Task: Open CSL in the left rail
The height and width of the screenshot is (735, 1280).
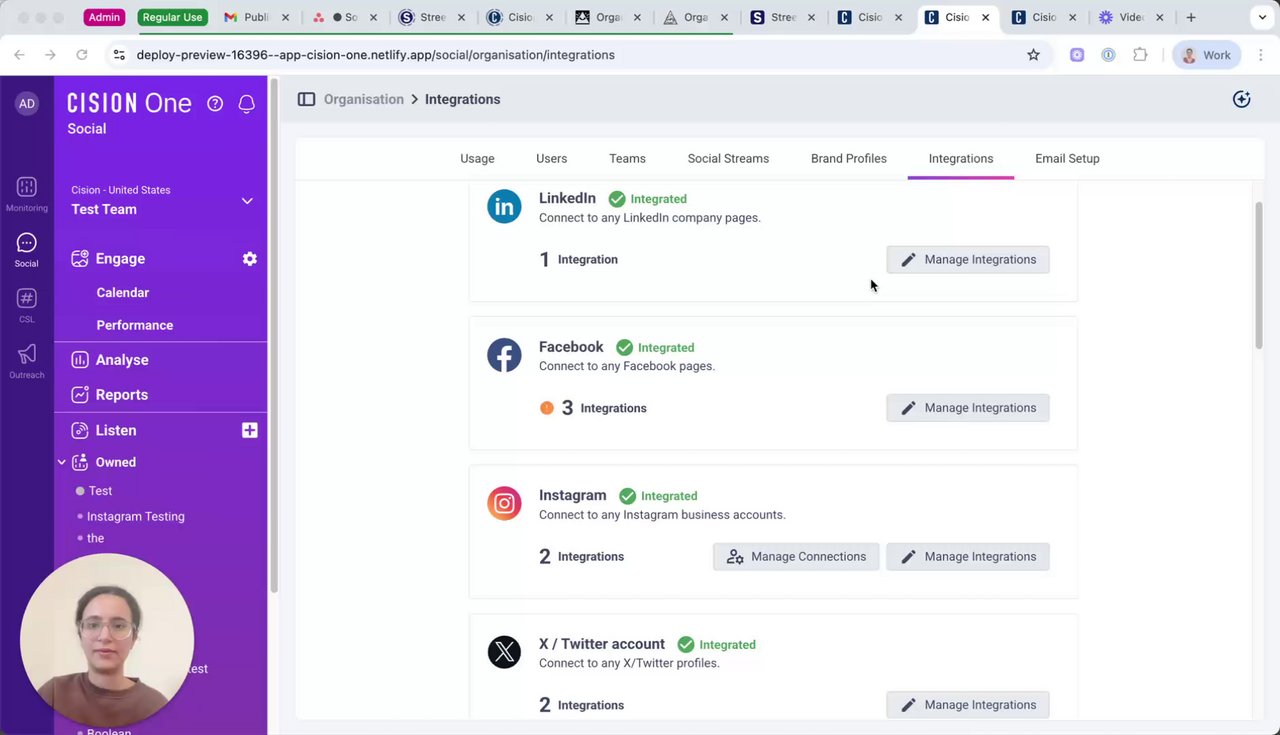Action: click(27, 306)
